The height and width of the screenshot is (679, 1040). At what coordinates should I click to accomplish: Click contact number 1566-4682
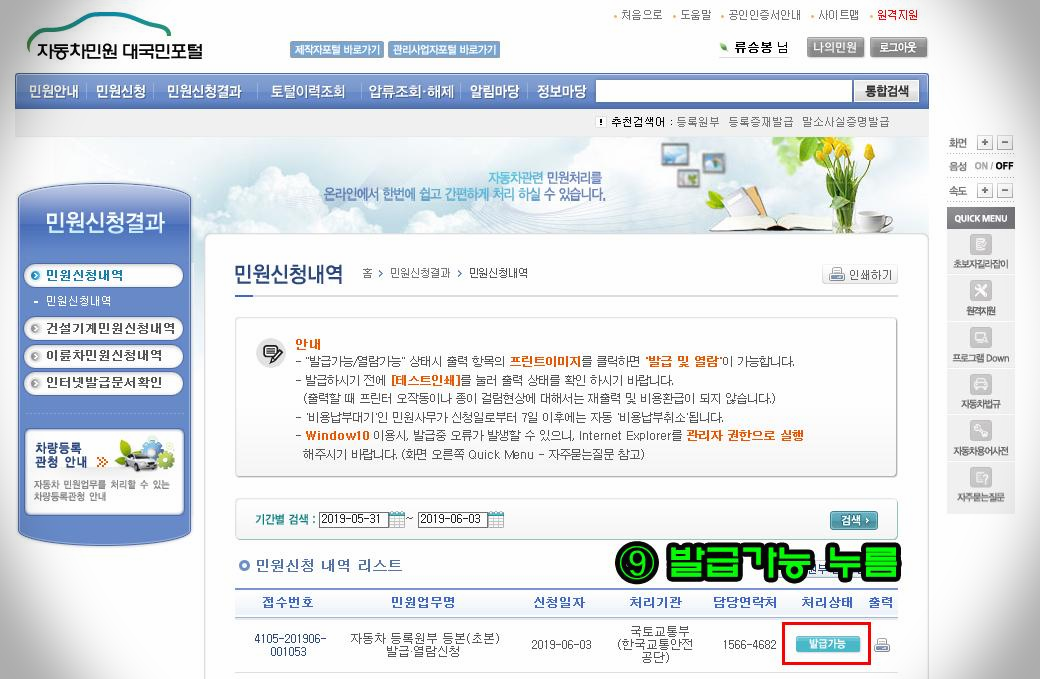click(749, 645)
